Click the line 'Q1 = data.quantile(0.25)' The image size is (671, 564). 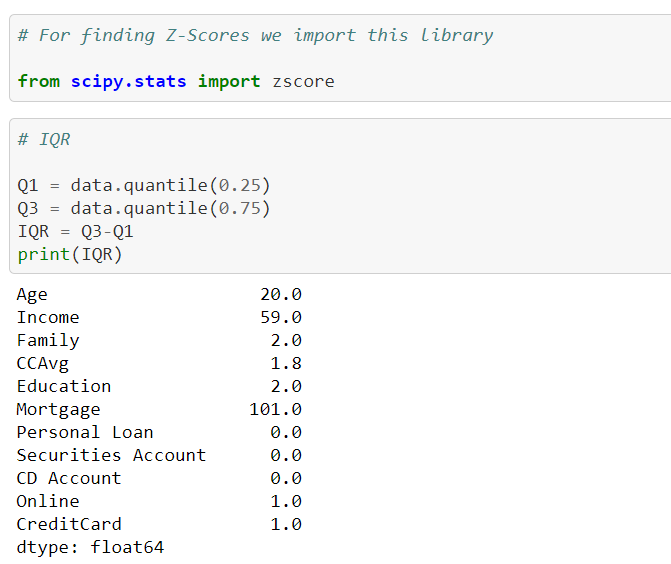pyautogui.click(x=144, y=185)
